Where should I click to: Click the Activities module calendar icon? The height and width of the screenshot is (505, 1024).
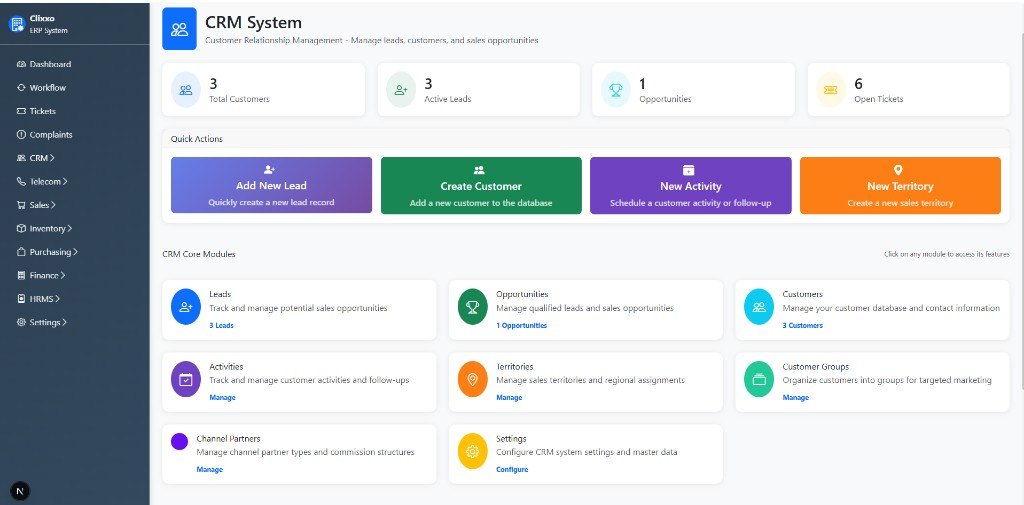[x=186, y=380]
